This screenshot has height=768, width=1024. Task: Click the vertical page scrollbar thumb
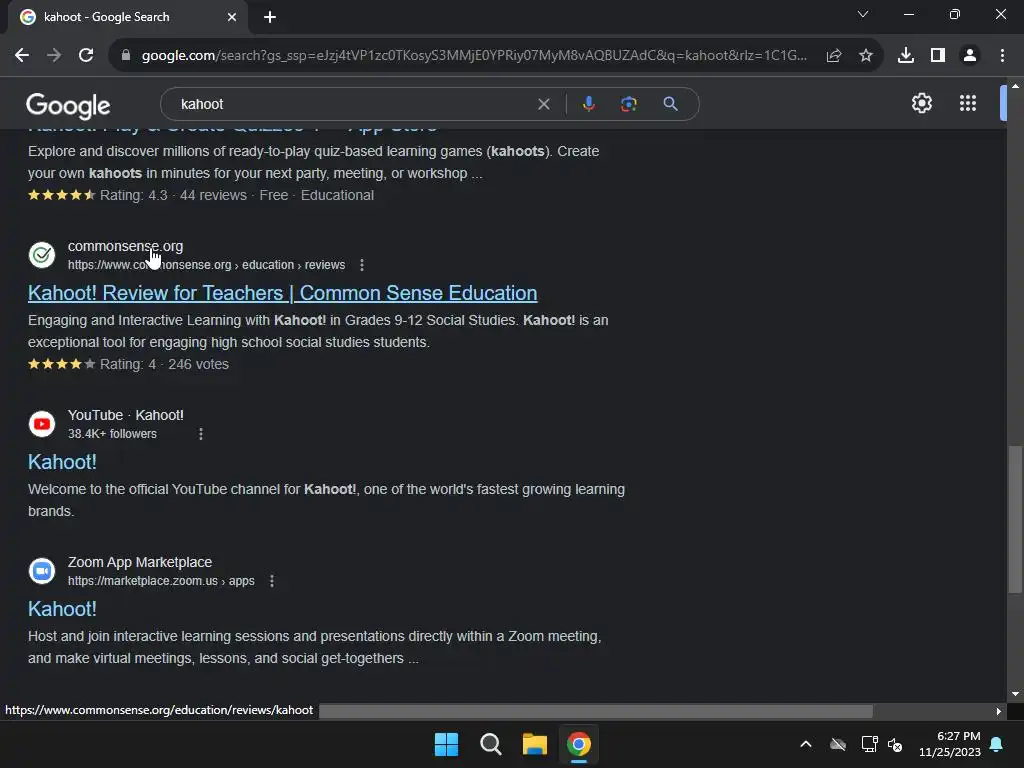click(x=1015, y=519)
